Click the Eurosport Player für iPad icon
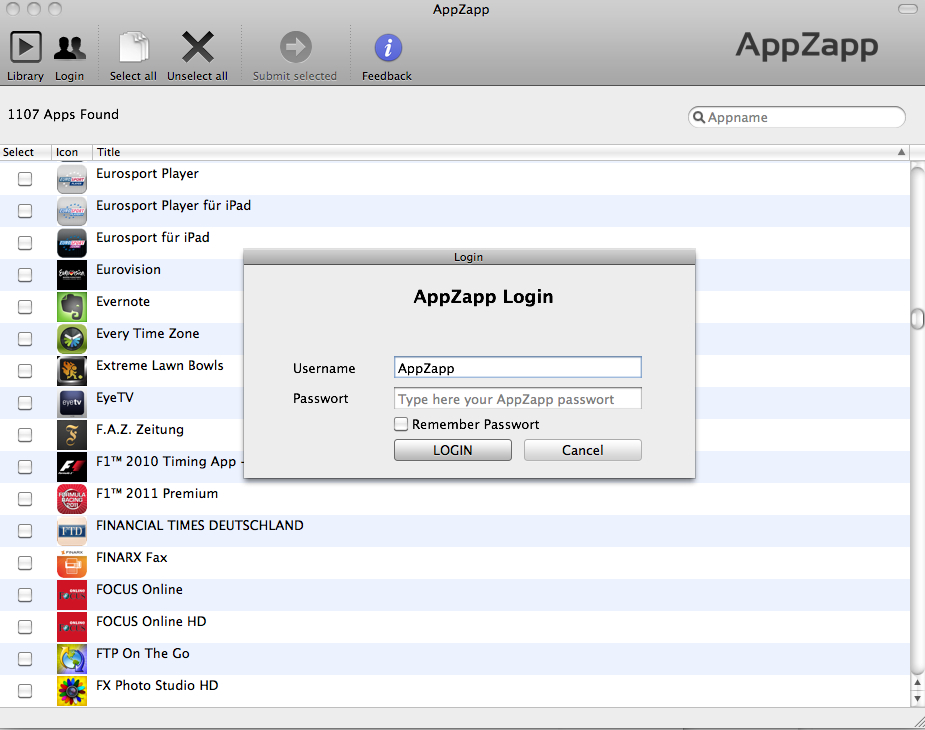 72,211
